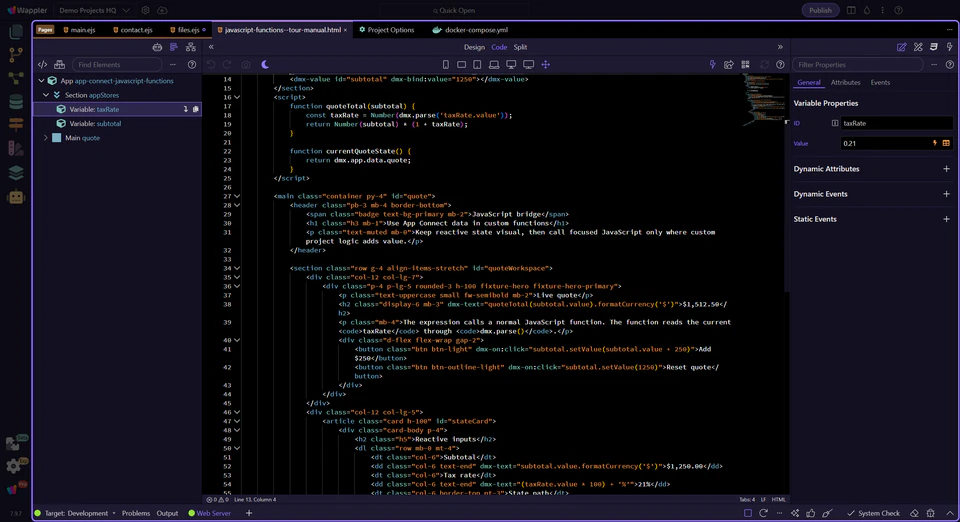
Task: Click the Publish button
Action: coord(820,10)
